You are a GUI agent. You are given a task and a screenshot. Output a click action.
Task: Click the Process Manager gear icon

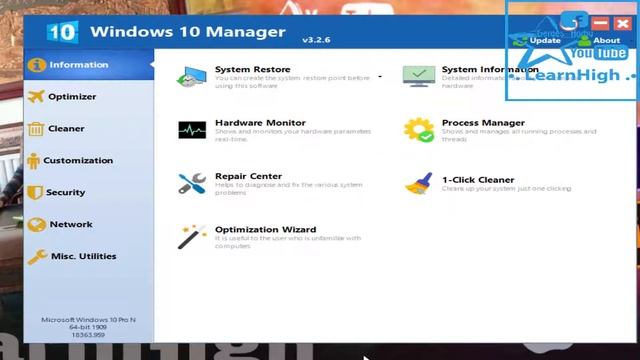[419, 130]
